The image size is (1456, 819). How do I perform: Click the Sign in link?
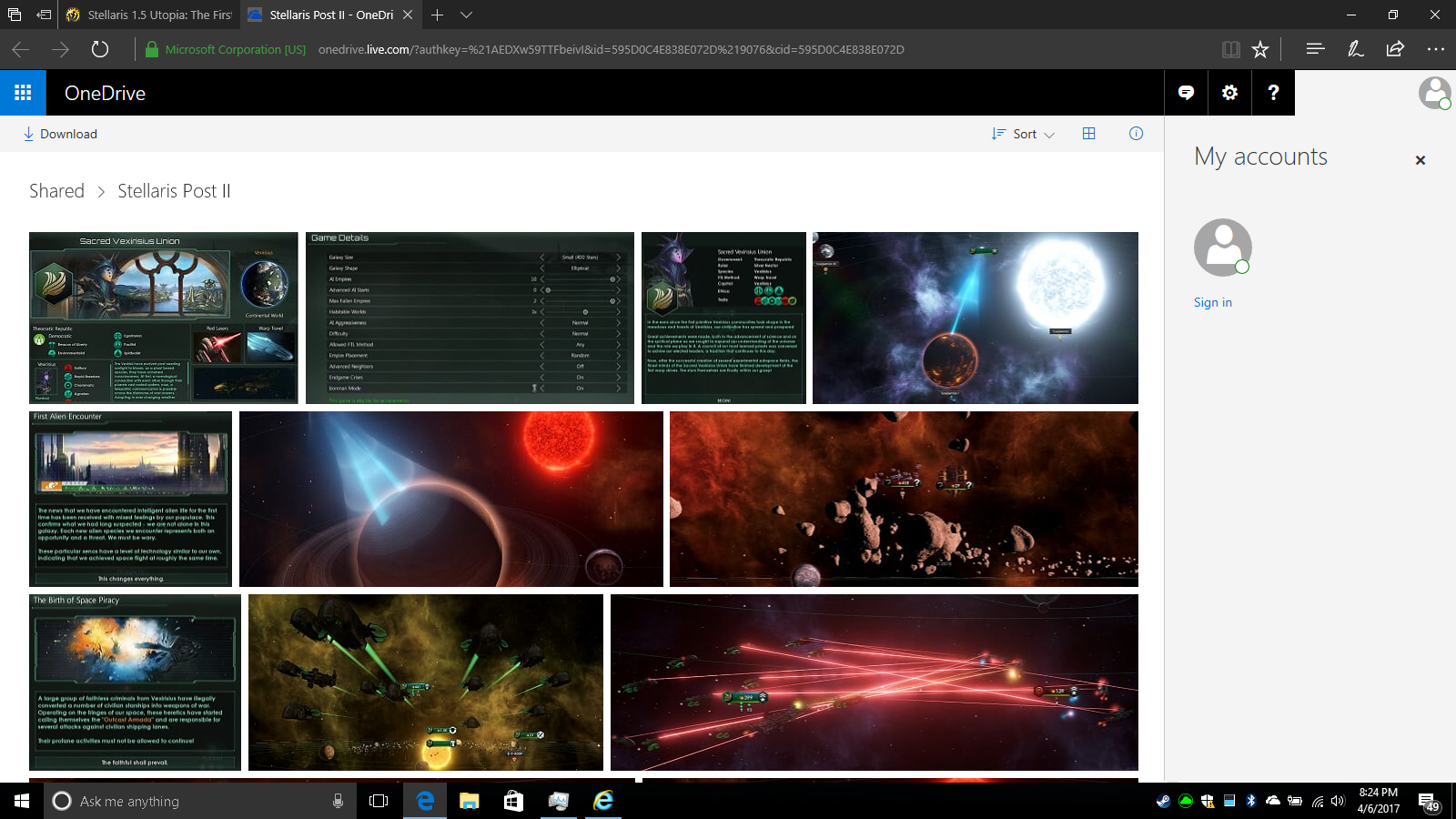pyautogui.click(x=1212, y=302)
